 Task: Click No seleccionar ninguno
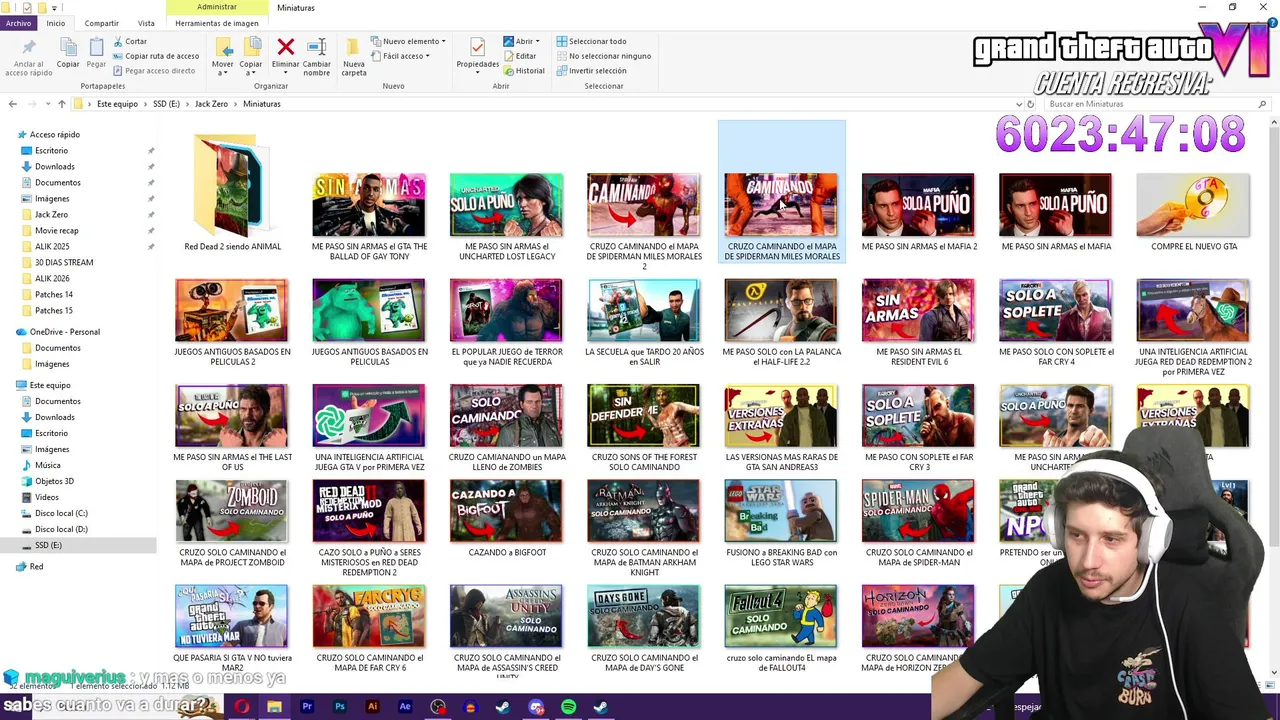tap(604, 56)
